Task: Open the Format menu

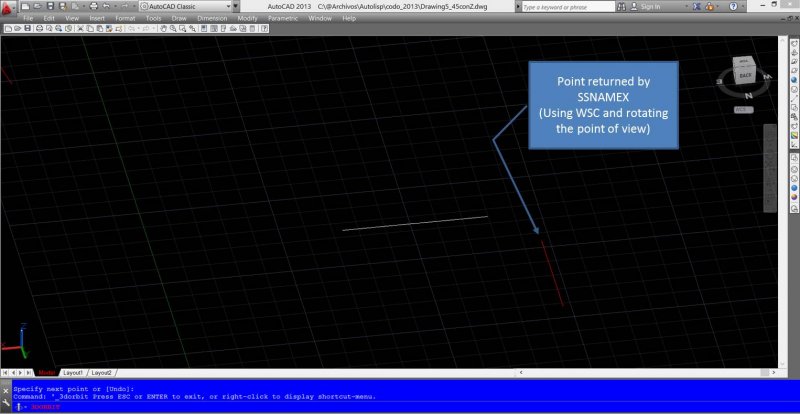Action: (125, 18)
